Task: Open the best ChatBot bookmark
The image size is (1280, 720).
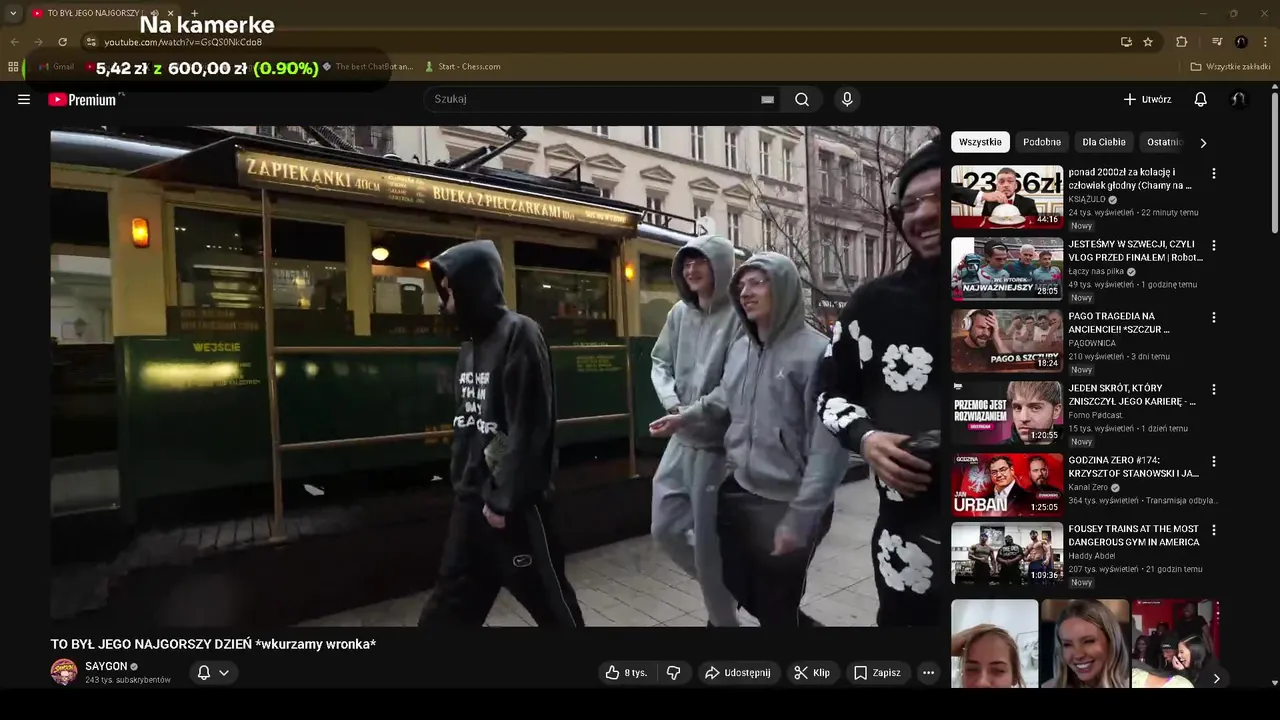Action: 367,67
